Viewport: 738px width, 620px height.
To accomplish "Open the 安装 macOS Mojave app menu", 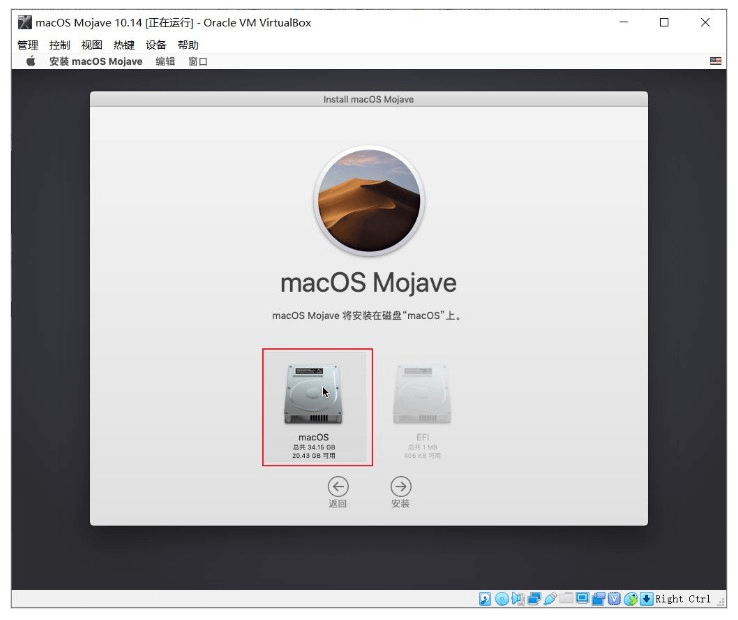I will pyautogui.click(x=96, y=61).
